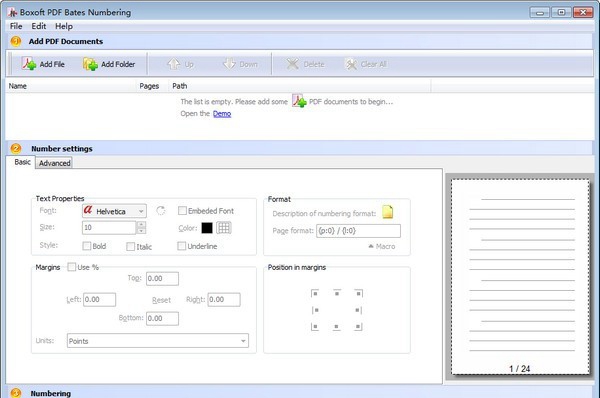
Task: Click the Left margin input field
Action: coord(99,300)
